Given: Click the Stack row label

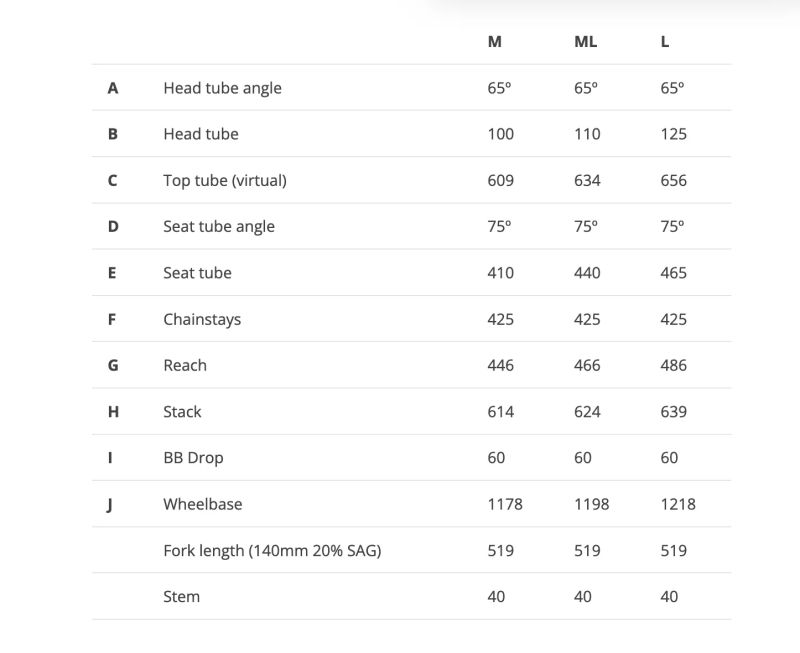Looking at the screenshot, I should [182, 412].
